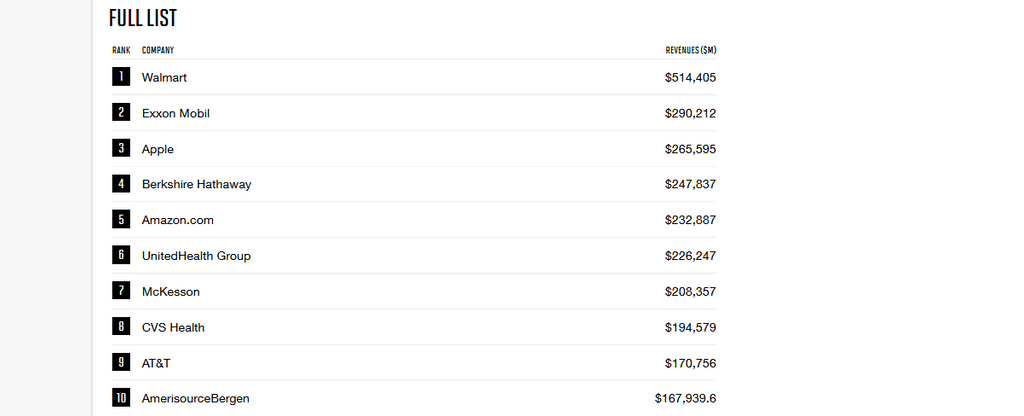The height and width of the screenshot is (416, 1024).
Task: Select the Apple company name
Action: (x=158, y=150)
